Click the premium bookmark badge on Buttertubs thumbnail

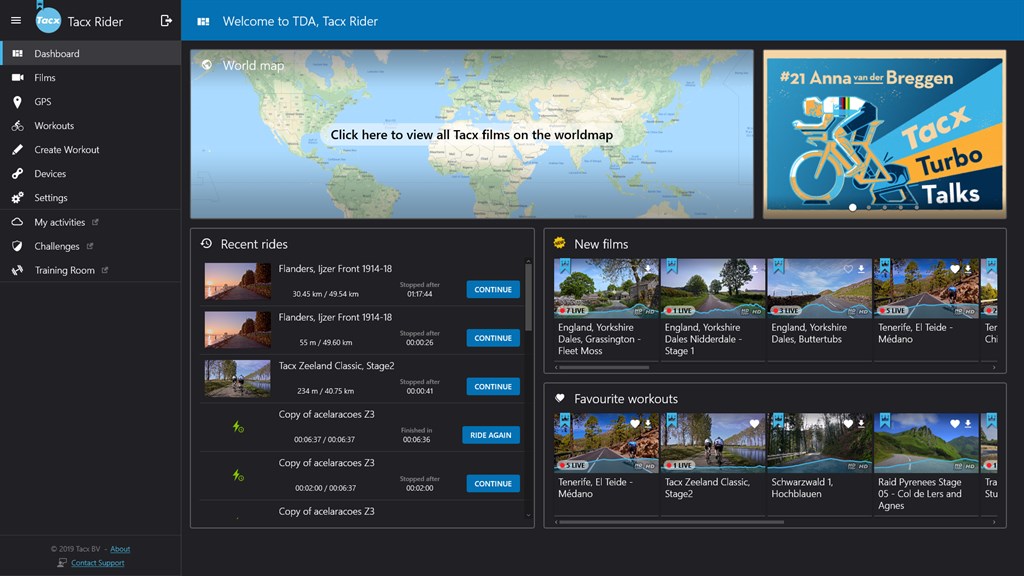pyautogui.click(x=778, y=266)
